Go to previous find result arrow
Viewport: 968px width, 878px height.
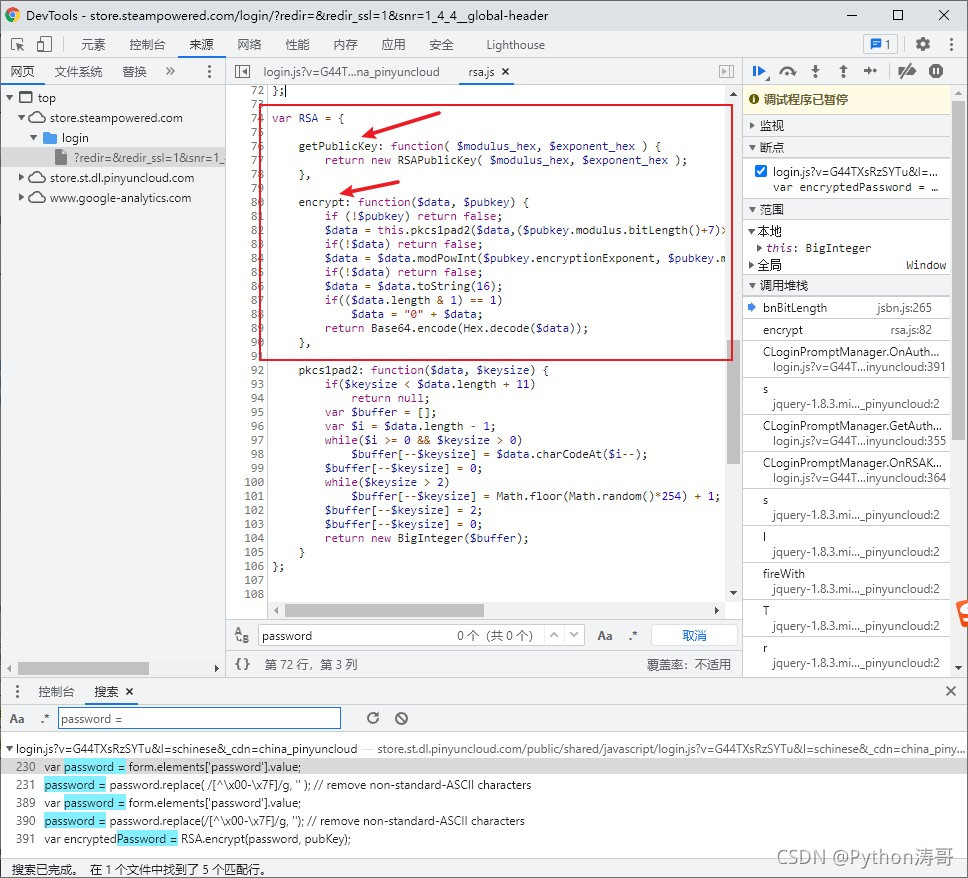click(x=554, y=635)
